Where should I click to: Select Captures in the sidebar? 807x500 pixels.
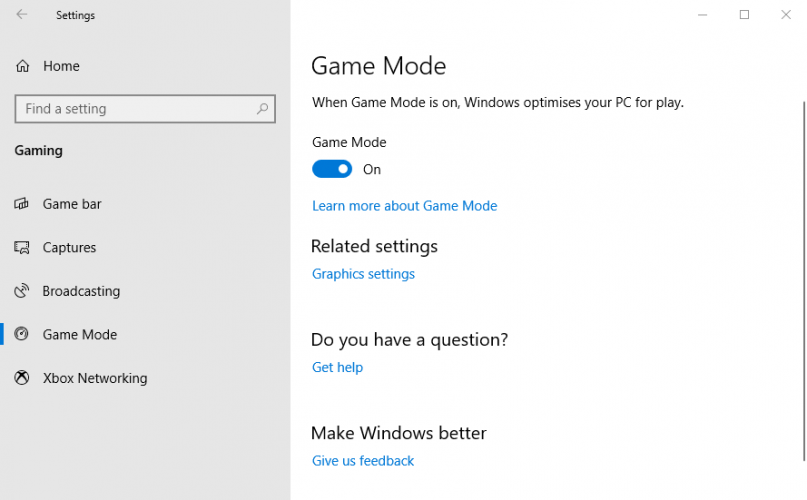pyautogui.click(x=69, y=248)
